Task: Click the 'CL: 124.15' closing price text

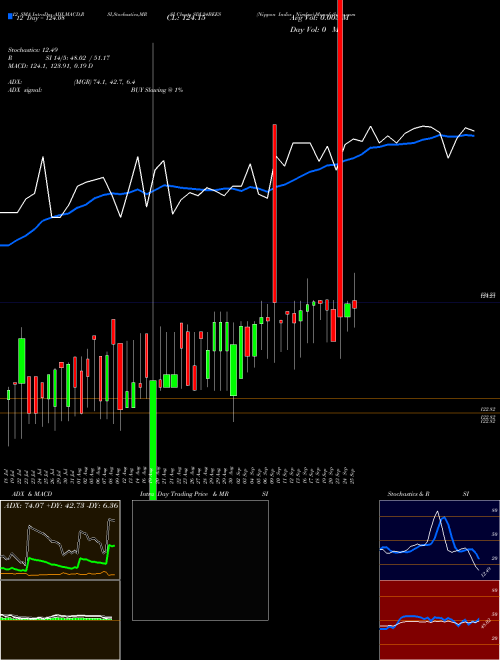Action: (186, 18)
